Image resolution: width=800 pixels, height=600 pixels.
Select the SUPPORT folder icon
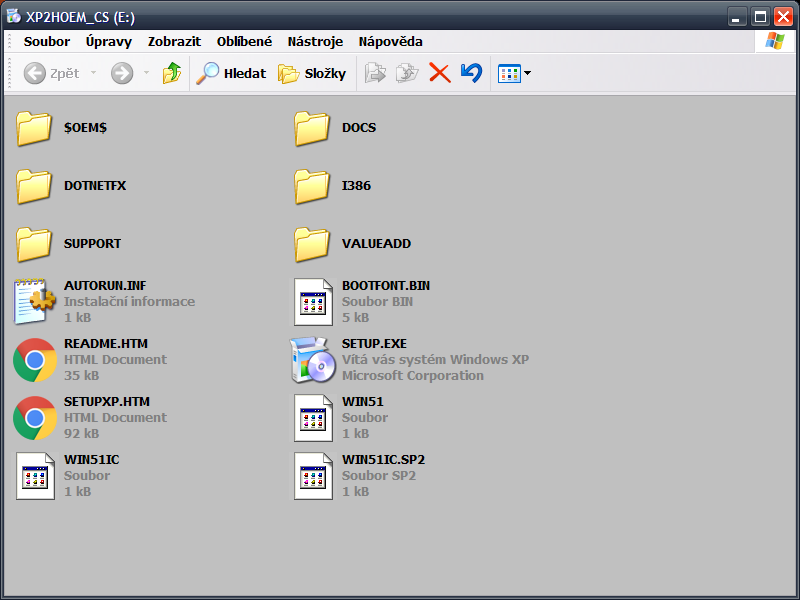[34, 245]
